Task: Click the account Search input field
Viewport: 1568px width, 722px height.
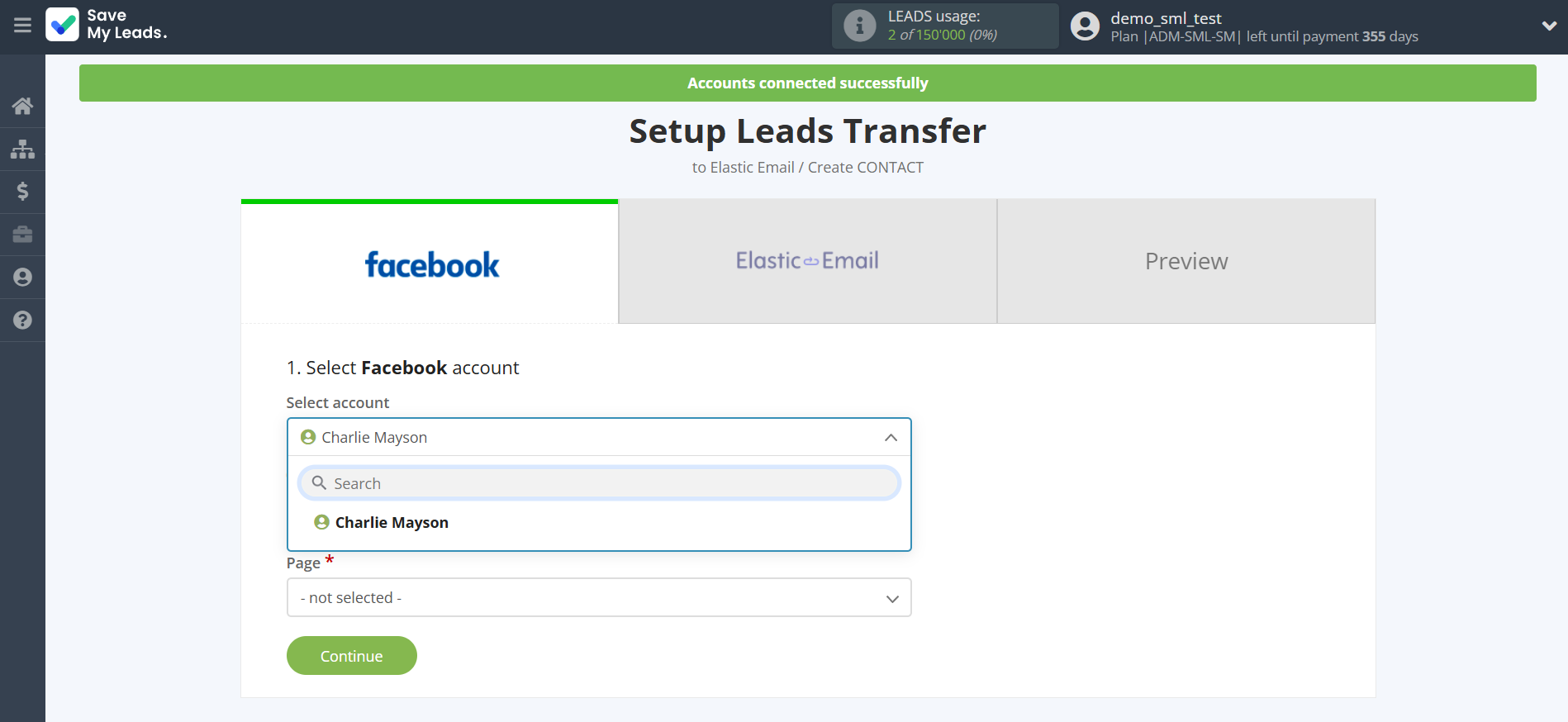Action: coord(599,483)
